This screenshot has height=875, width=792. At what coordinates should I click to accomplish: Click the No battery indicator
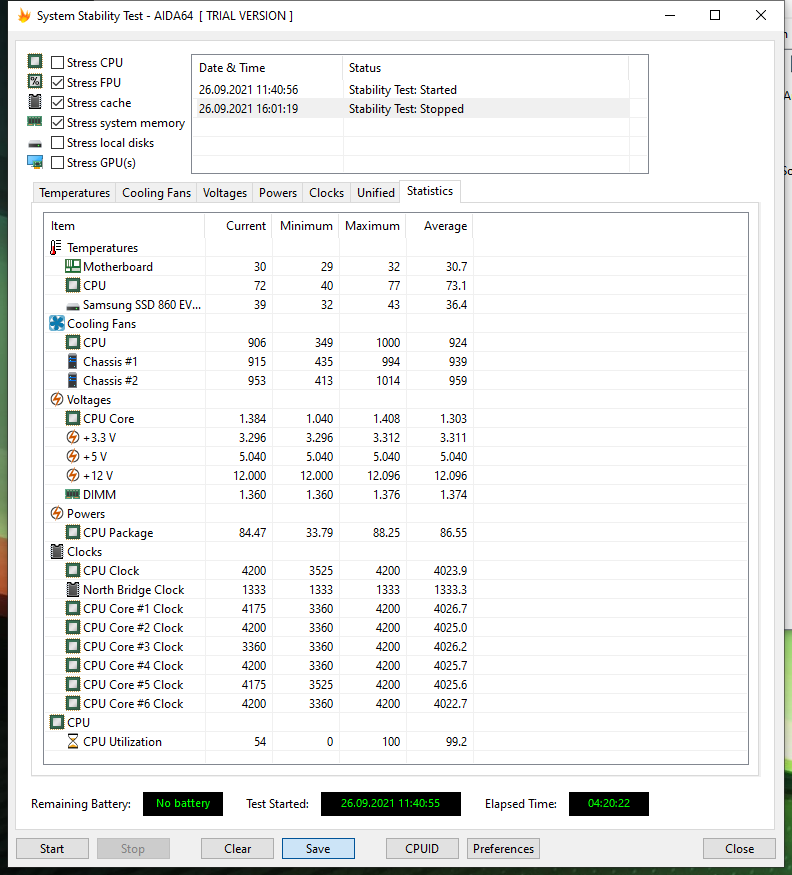pyautogui.click(x=183, y=803)
